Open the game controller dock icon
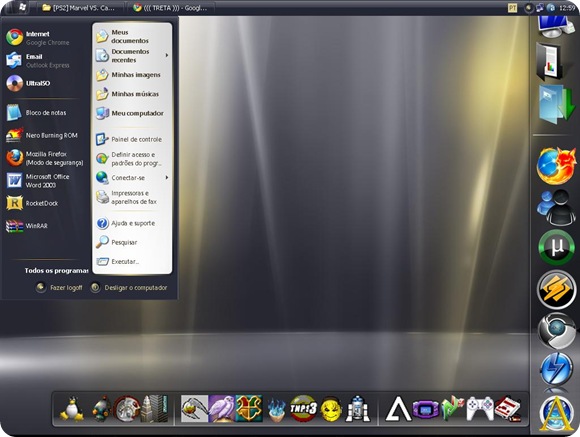Screen dimensions: 580x437 tap(480, 409)
